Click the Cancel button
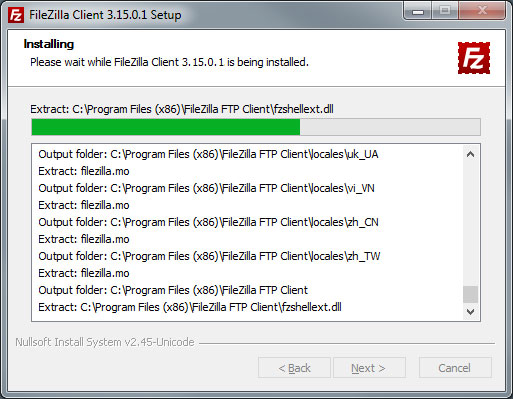 (x=455, y=368)
